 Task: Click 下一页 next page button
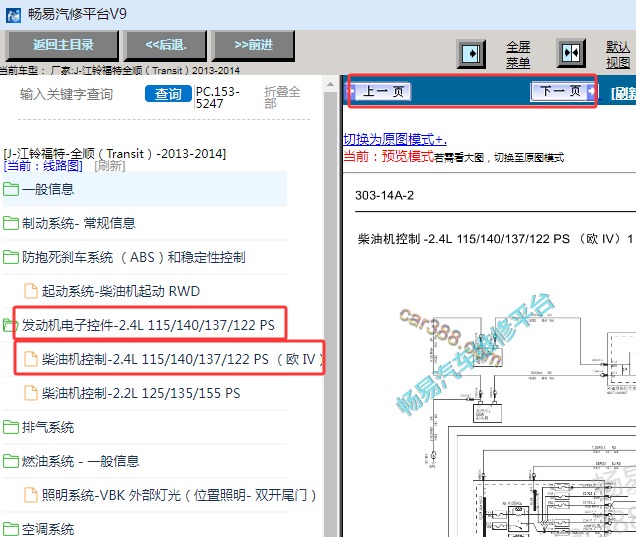click(x=563, y=91)
